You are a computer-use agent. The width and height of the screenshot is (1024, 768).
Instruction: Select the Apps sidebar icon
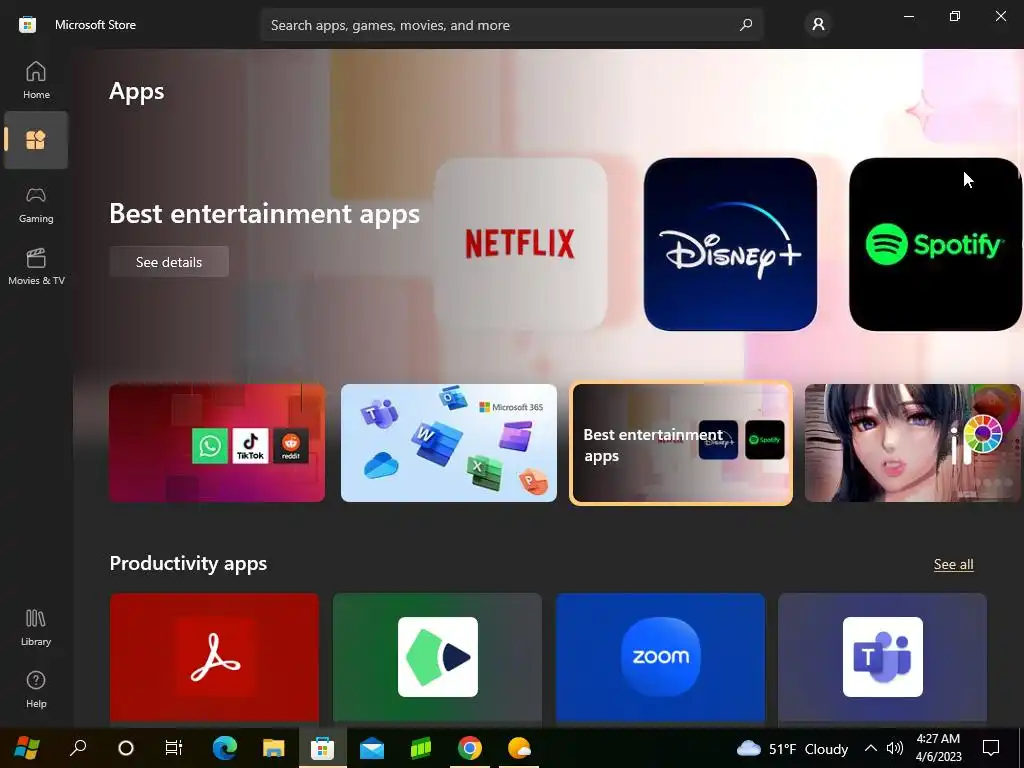(36, 140)
